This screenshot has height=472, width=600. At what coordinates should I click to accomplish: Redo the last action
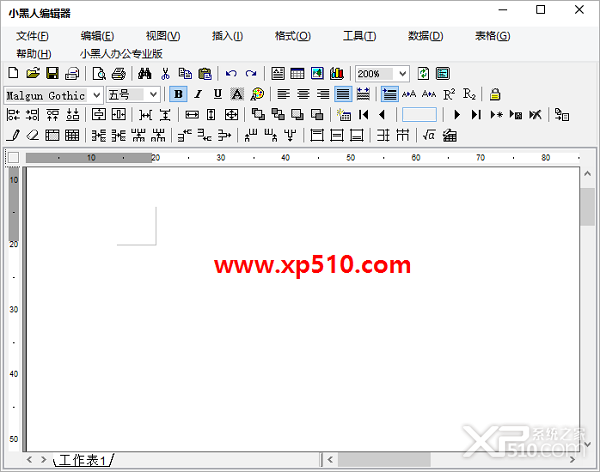(251, 73)
